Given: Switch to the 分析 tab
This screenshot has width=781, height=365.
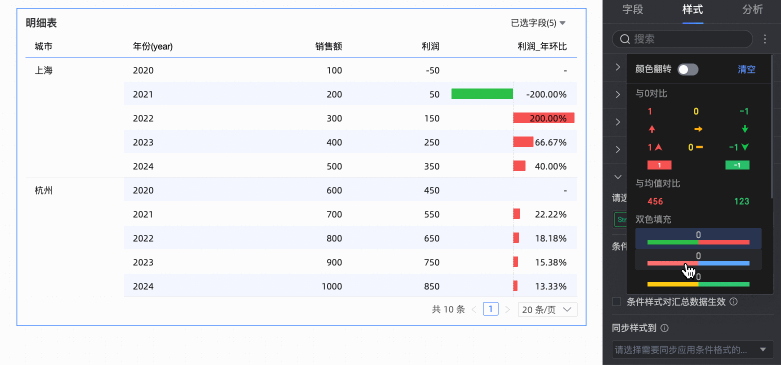Looking at the screenshot, I should pyautogui.click(x=752, y=9).
